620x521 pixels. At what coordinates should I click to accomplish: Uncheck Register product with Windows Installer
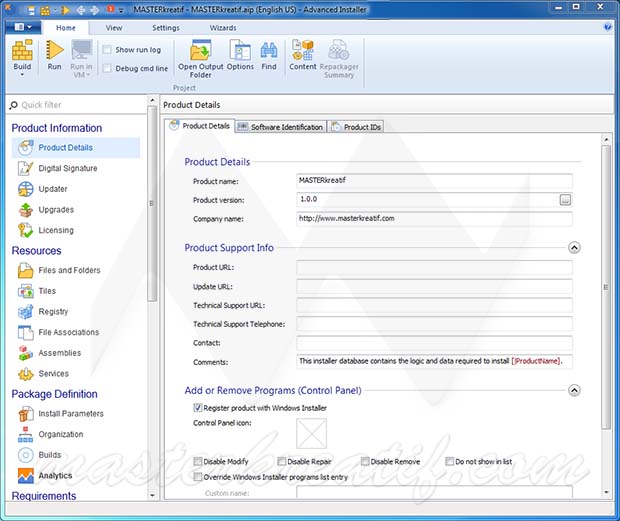point(197,408)
